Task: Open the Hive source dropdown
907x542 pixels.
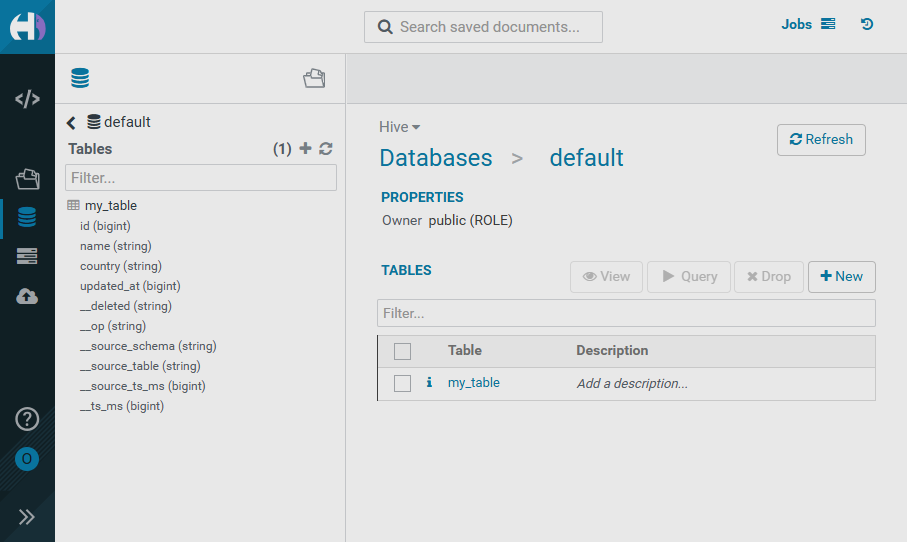Action: 399,127
